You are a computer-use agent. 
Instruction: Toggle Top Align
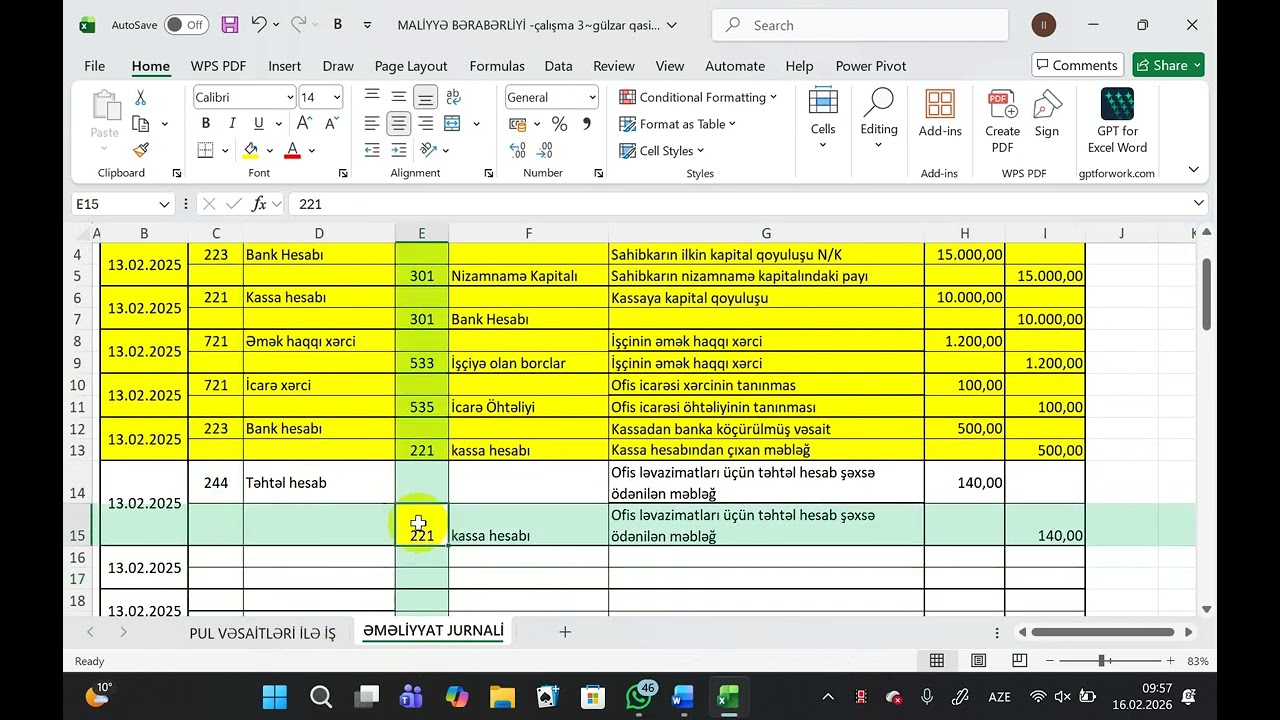pyautogui.click(x=372, y=96)
